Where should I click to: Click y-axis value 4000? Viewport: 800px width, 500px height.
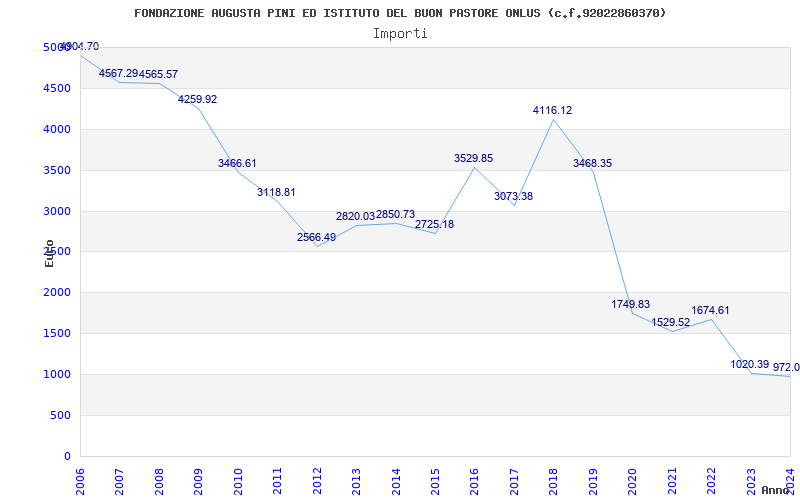click(57, 130)
